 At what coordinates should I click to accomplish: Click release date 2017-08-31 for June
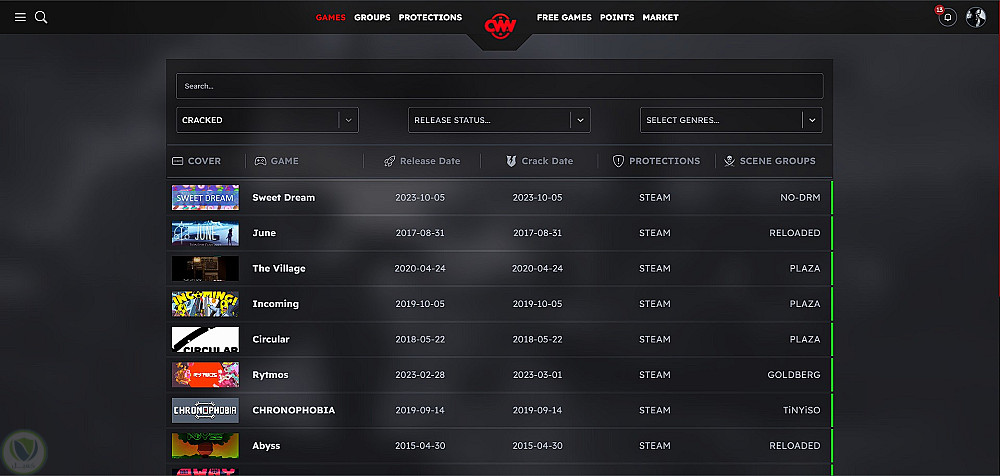coord(420,233)
